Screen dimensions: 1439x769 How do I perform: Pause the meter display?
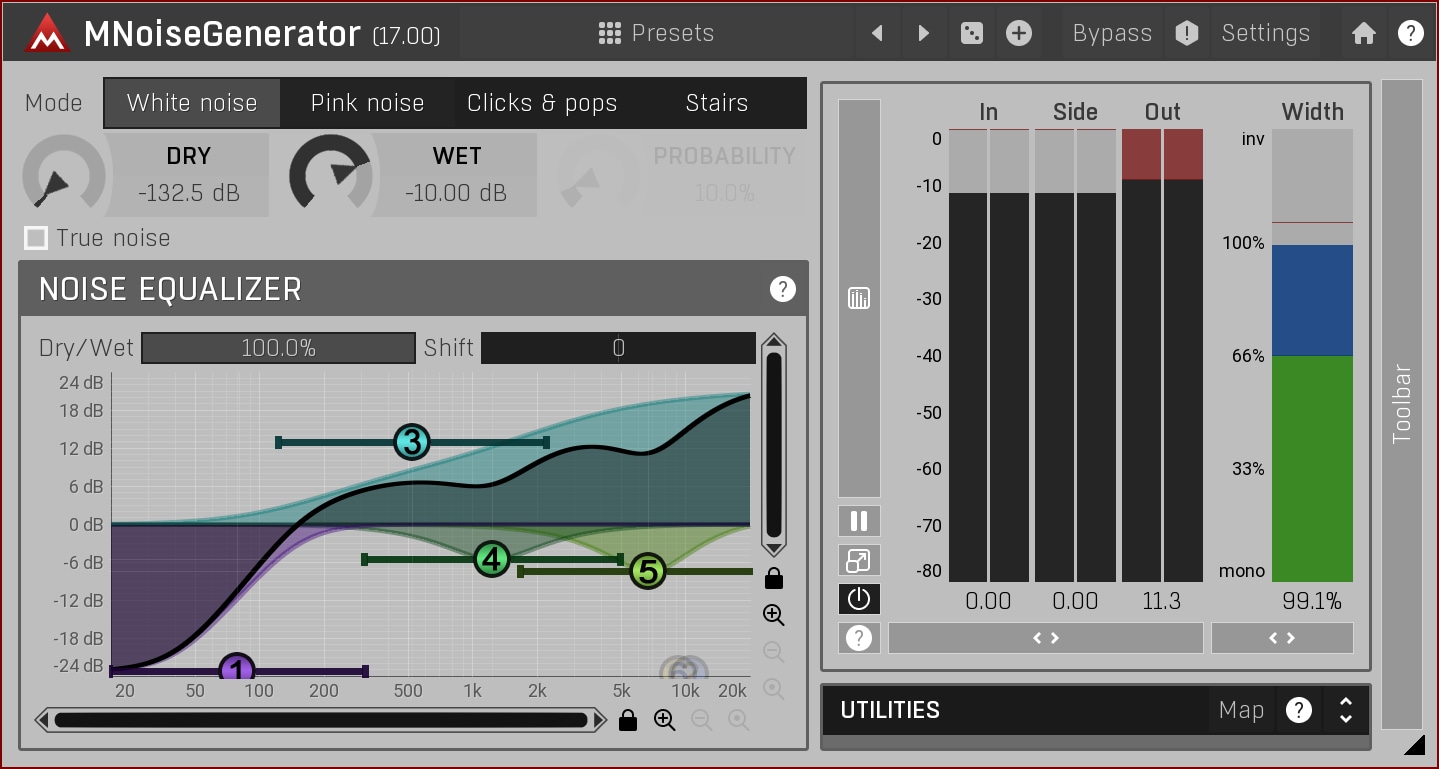pyautogui.click(x=859, y=521)
